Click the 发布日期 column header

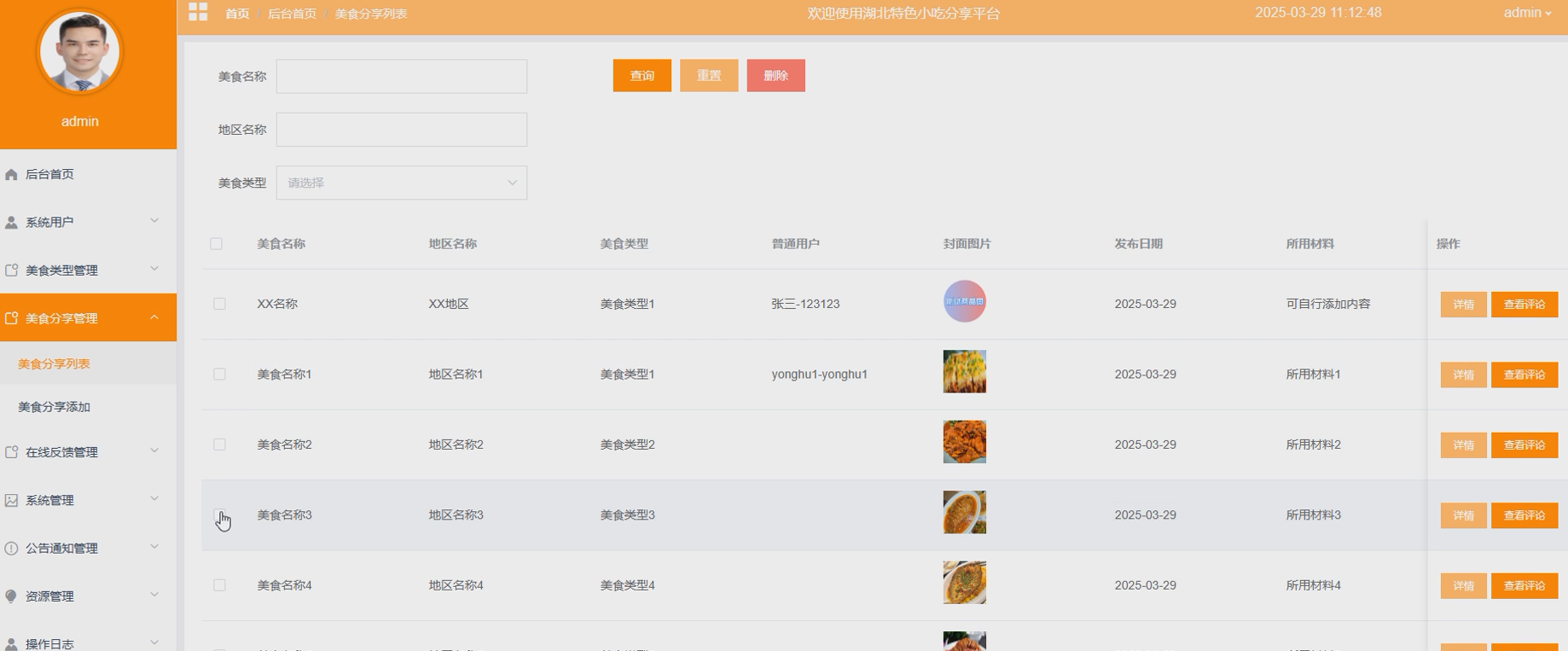(1138, 244)
